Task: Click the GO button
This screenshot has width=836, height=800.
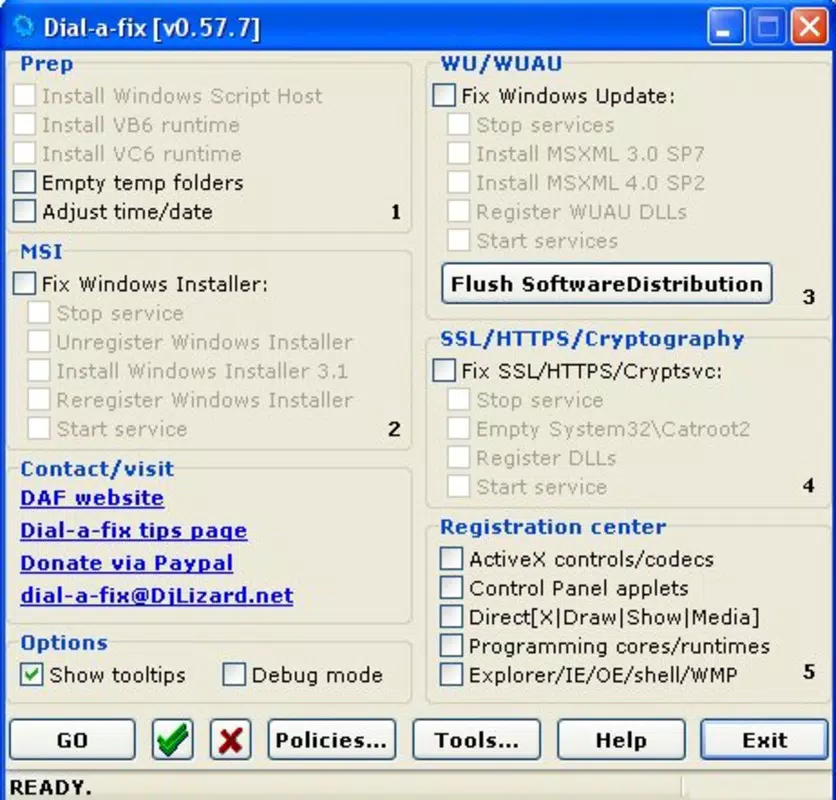Action: (x=73, y=739)
